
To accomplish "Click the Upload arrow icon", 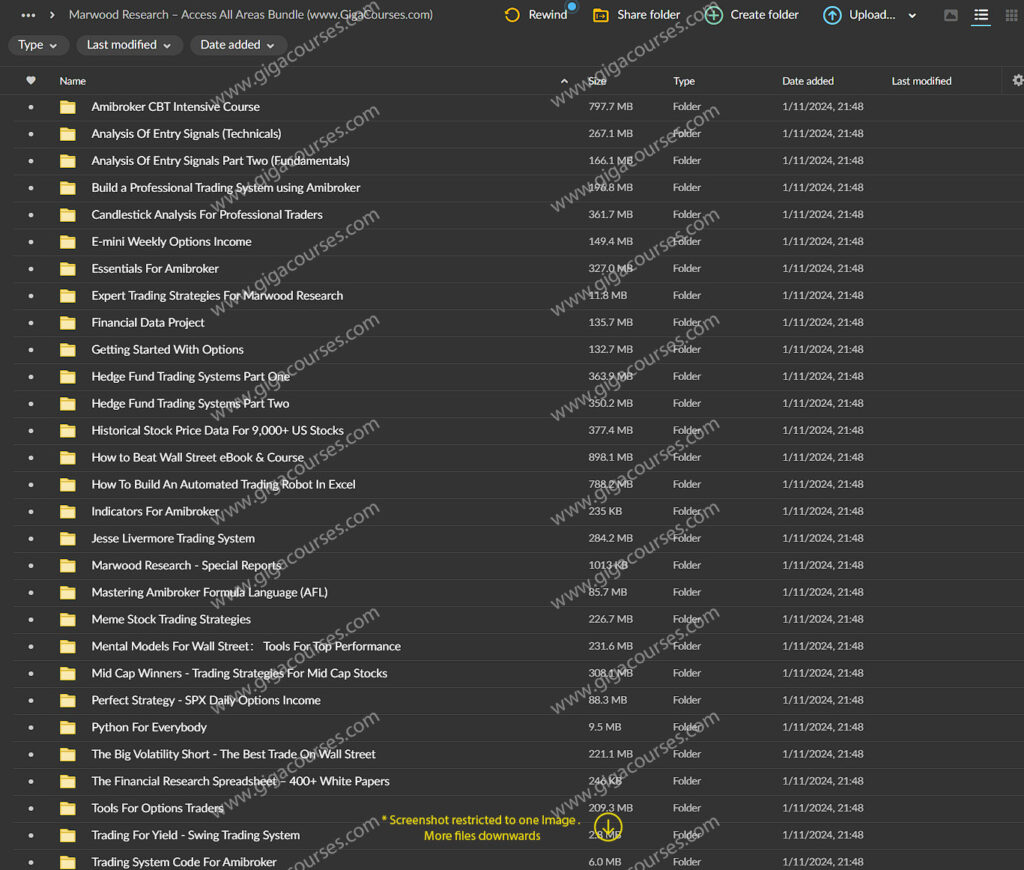I will coord(832,15).
